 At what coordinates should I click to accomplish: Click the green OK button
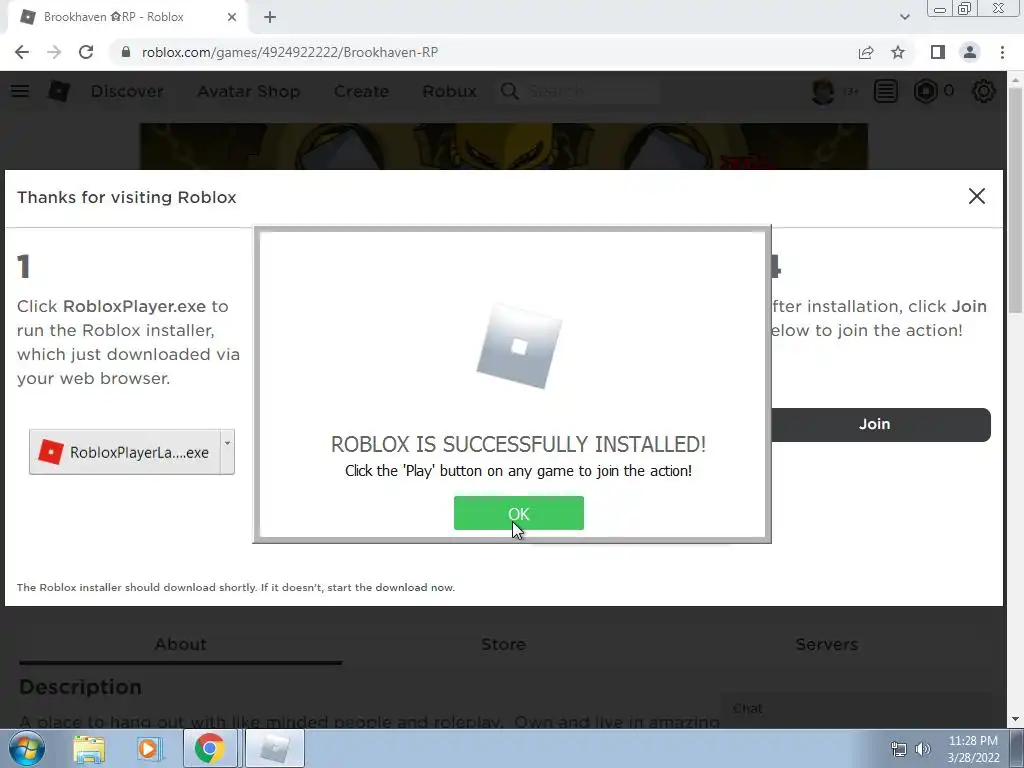(x=519, y=513)
